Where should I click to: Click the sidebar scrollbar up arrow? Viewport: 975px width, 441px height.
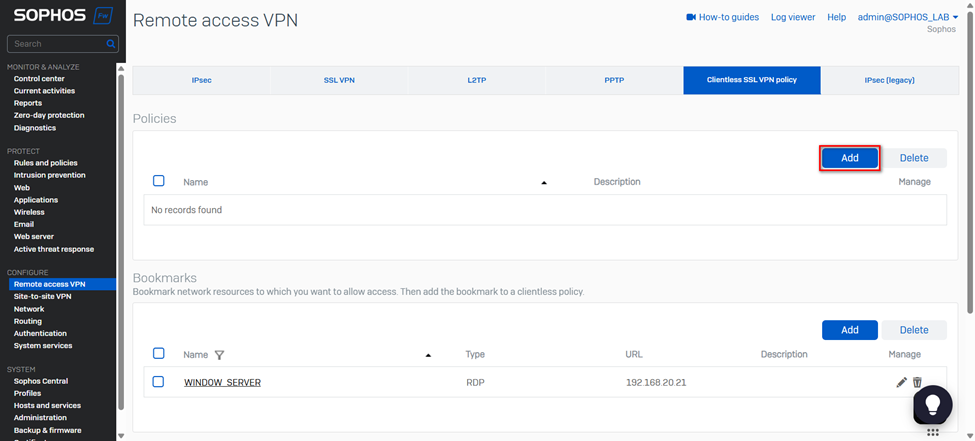pyautogui.click(x=121, y=68)
